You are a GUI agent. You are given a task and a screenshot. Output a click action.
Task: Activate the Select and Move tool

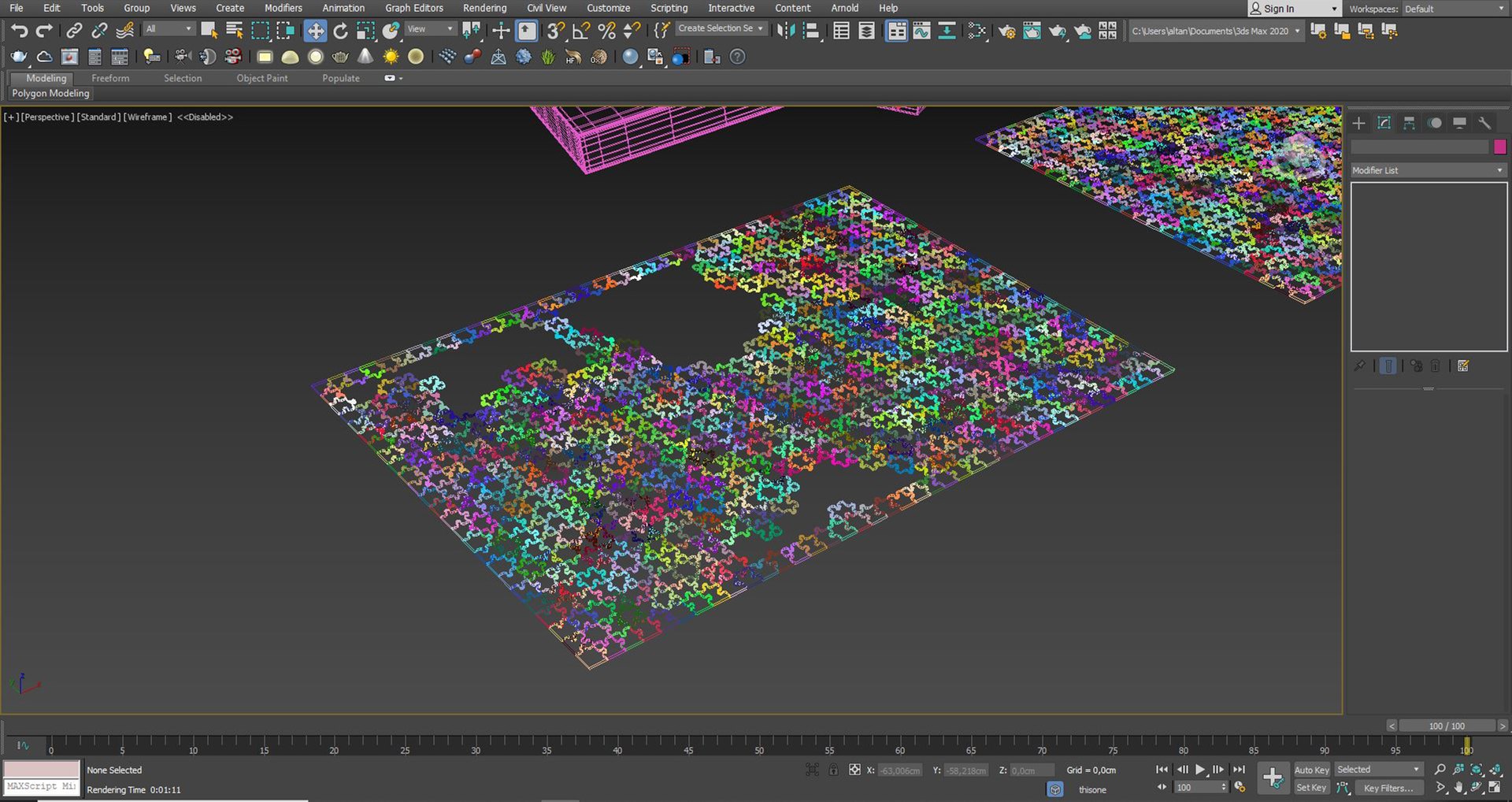click(315, 31)
